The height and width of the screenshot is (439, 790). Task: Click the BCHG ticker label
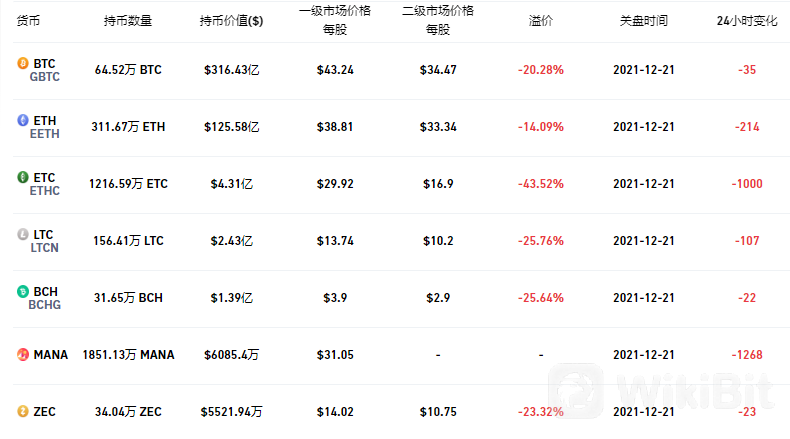[x=44, y=304]
